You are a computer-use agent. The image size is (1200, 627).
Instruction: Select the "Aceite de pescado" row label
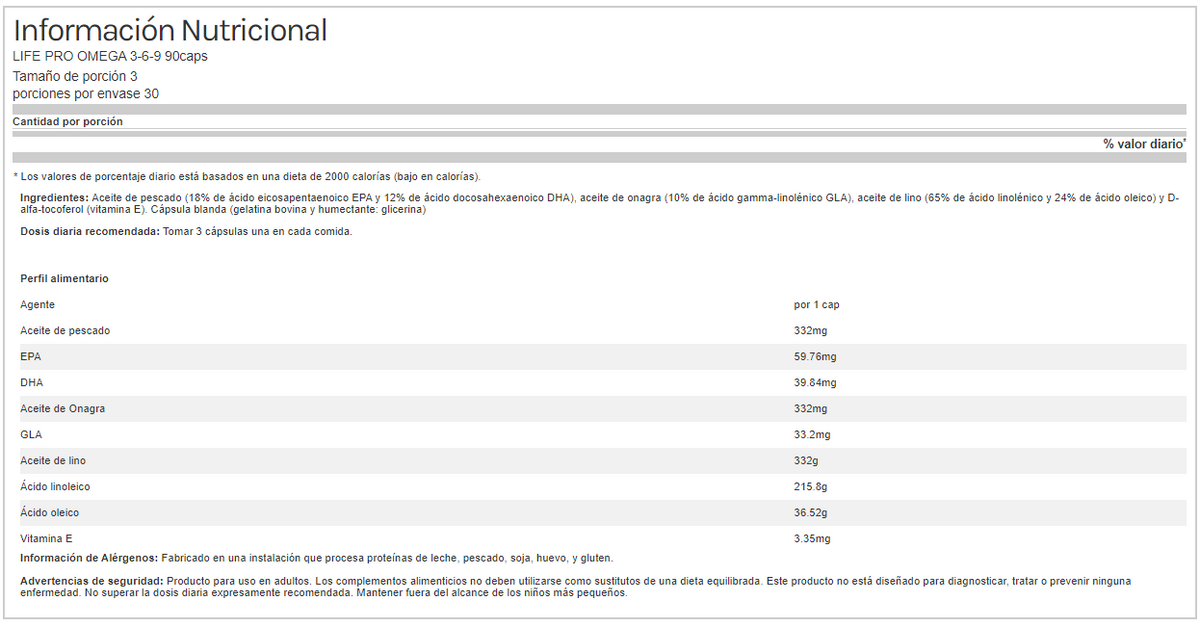(65, 330)
